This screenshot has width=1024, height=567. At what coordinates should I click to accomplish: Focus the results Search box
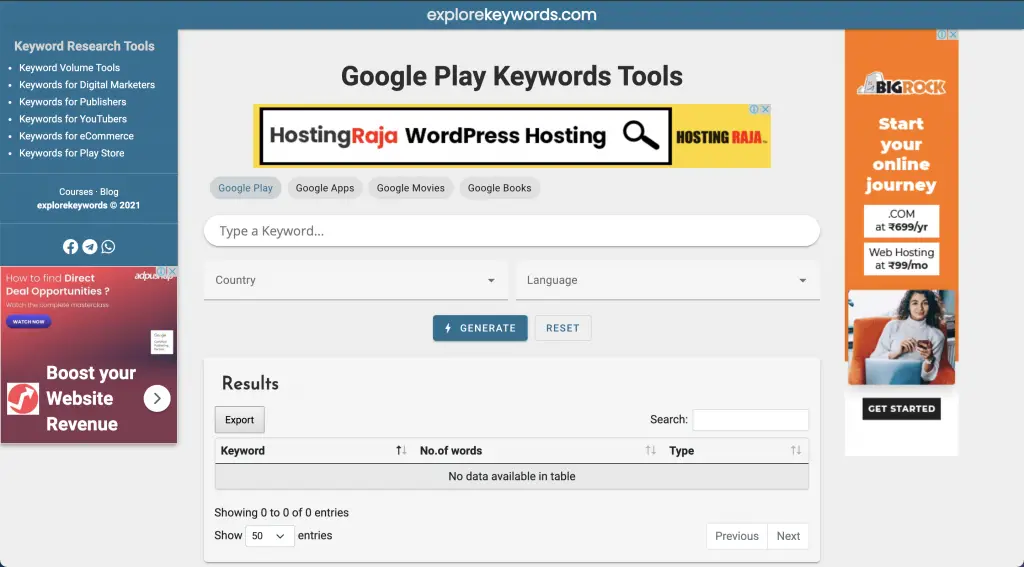[x=750, y=419]
